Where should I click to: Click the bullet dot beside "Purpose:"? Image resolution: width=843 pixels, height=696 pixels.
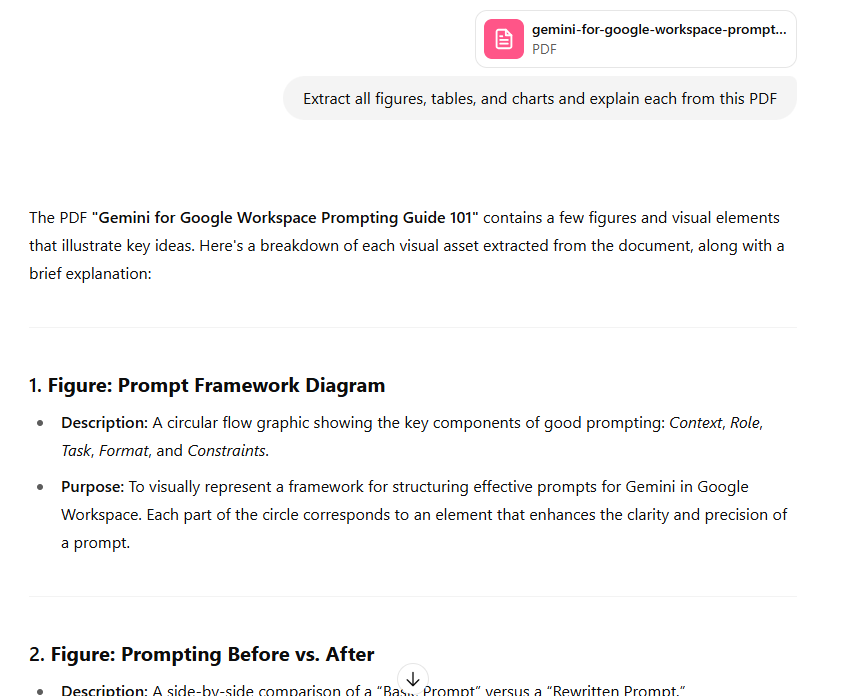coord(40,488)
